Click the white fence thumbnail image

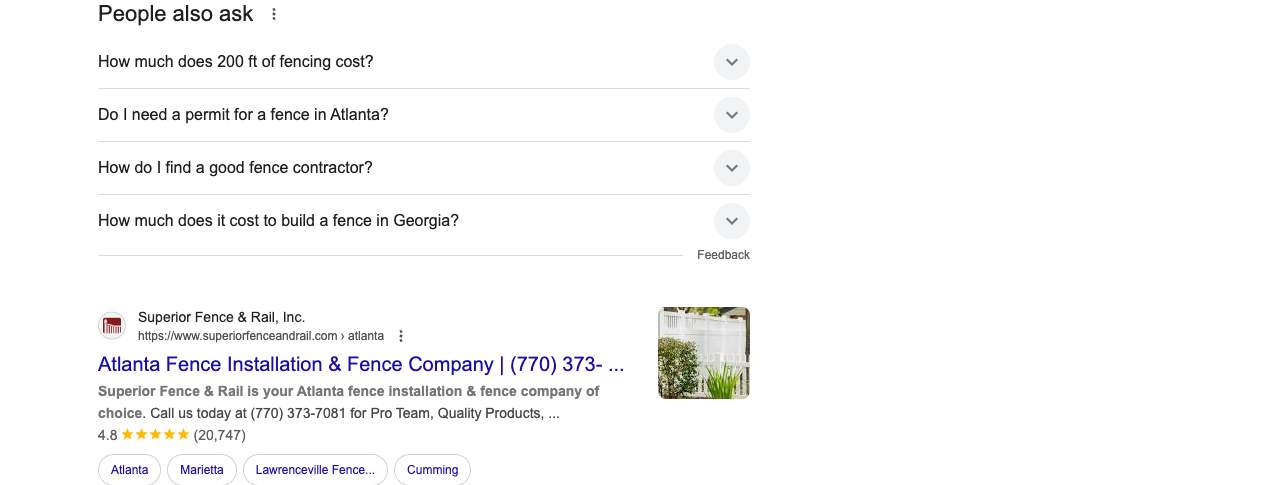coord(704,353)
